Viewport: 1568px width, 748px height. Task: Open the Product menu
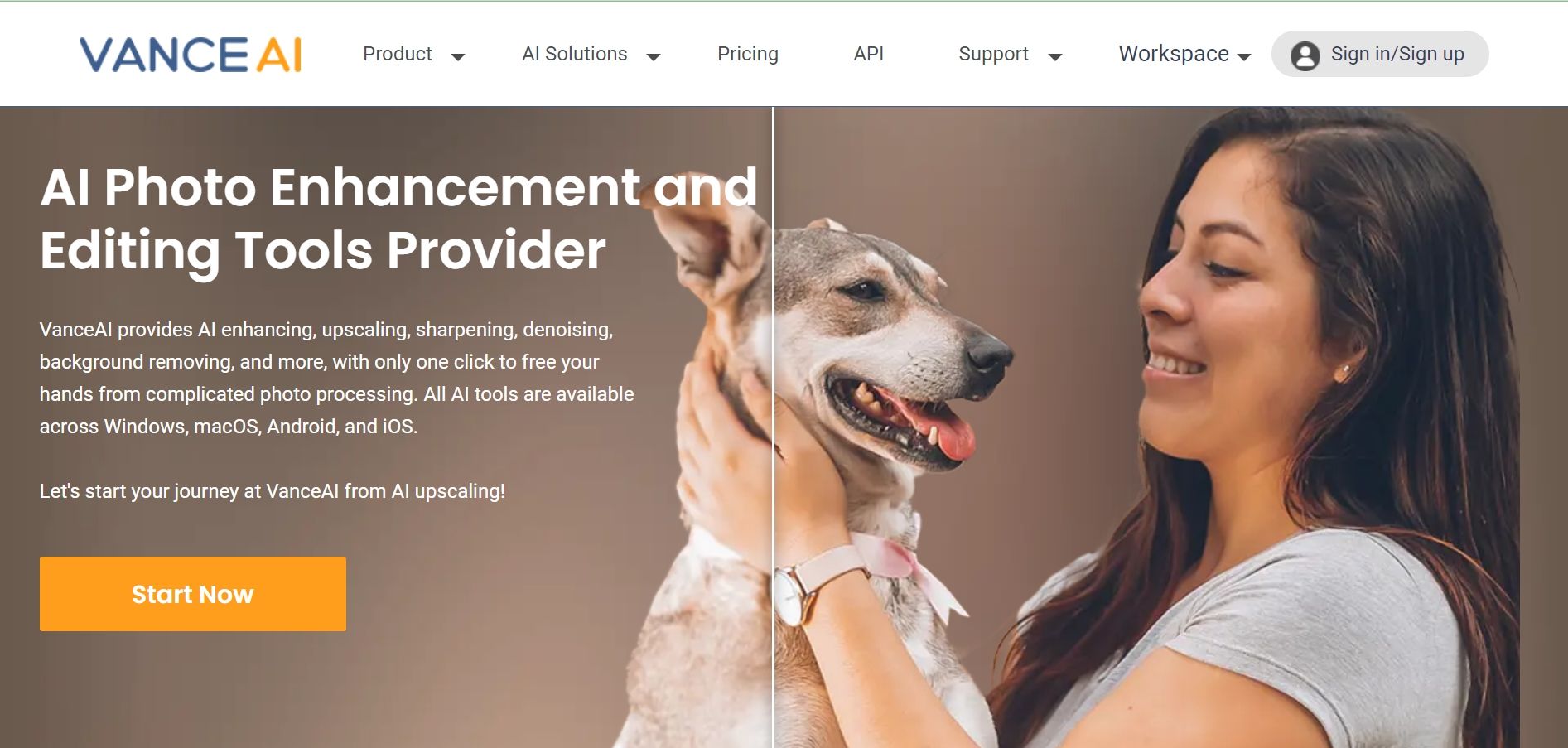398,54
